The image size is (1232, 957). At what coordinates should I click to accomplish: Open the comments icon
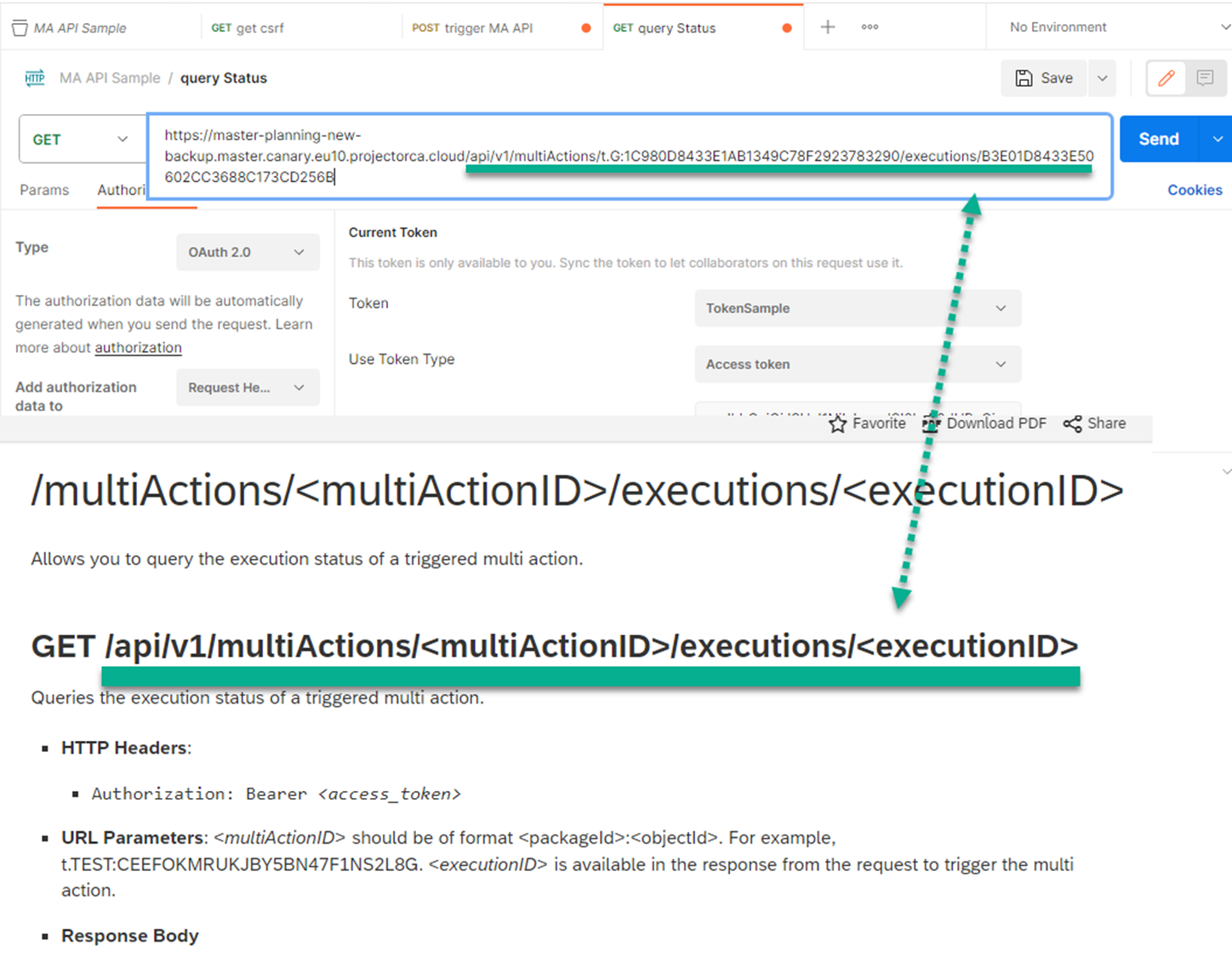tap(1205, 78)
